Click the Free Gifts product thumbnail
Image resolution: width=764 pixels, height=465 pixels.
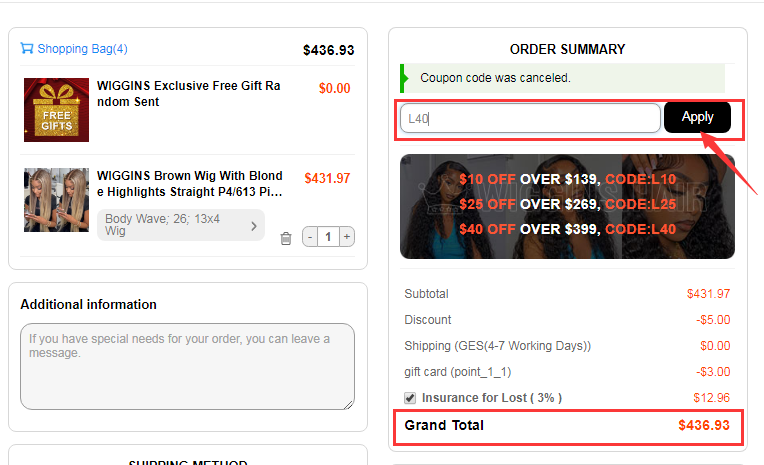click(x=57, y=110)
